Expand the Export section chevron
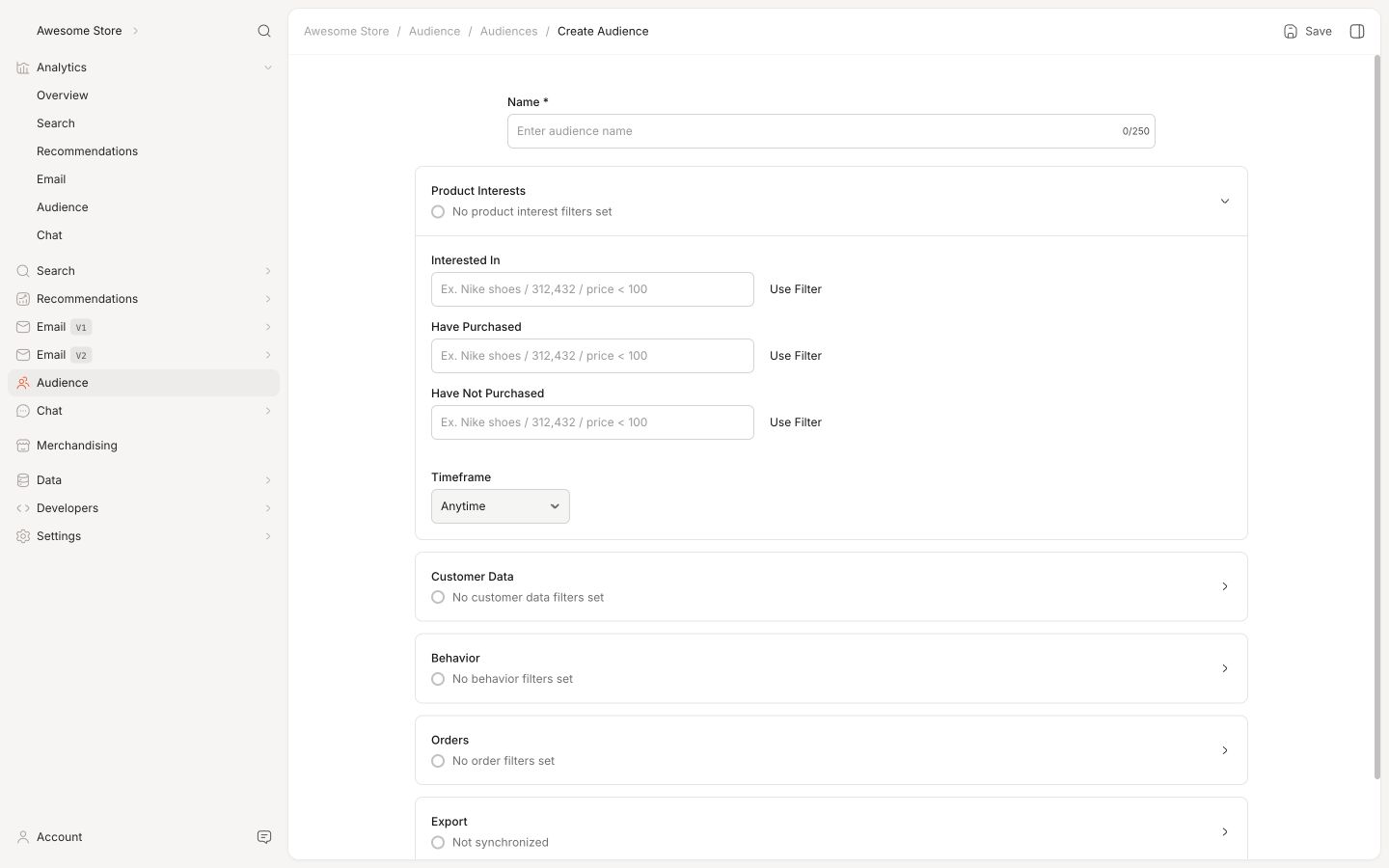This screenshot has width=1389, height=868. pos(1225,831)
